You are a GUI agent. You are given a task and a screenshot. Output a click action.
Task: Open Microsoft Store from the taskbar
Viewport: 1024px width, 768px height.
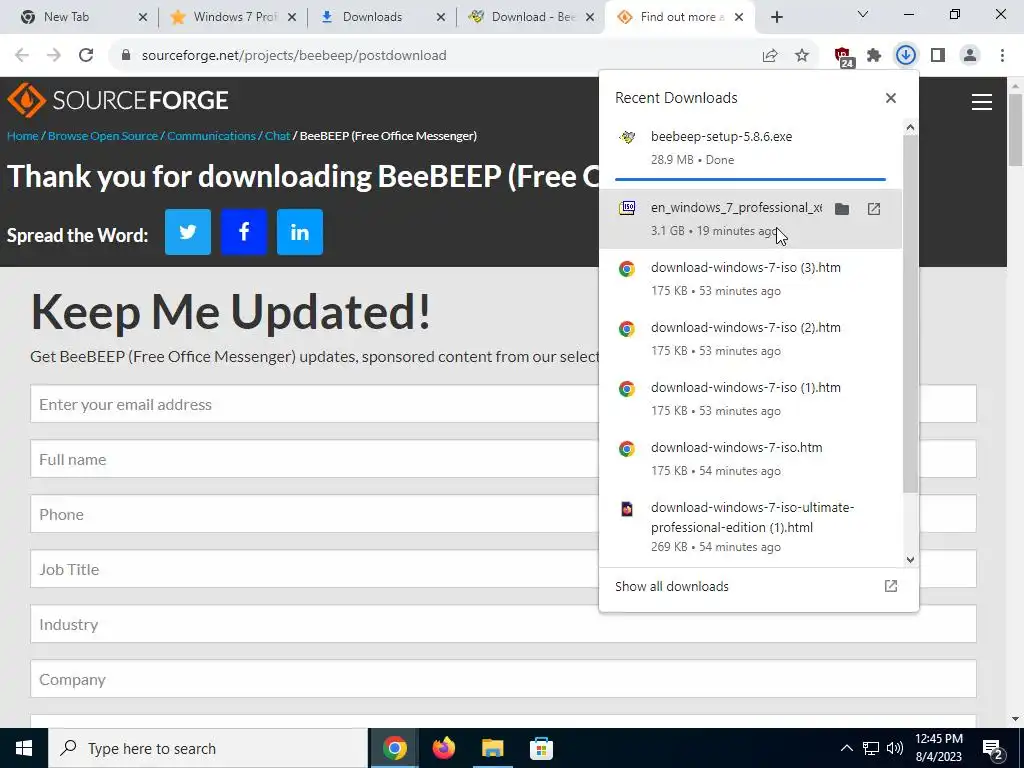point(541,748)
